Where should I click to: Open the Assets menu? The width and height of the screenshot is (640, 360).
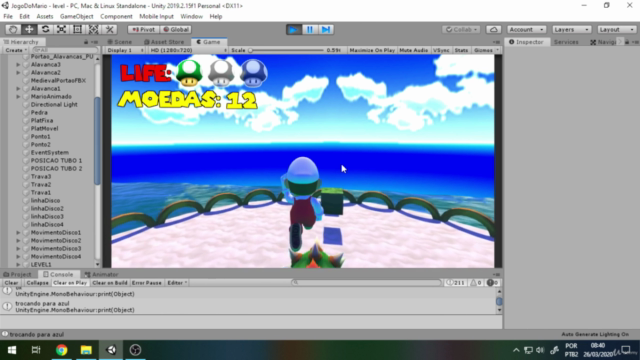click(45, 17)
